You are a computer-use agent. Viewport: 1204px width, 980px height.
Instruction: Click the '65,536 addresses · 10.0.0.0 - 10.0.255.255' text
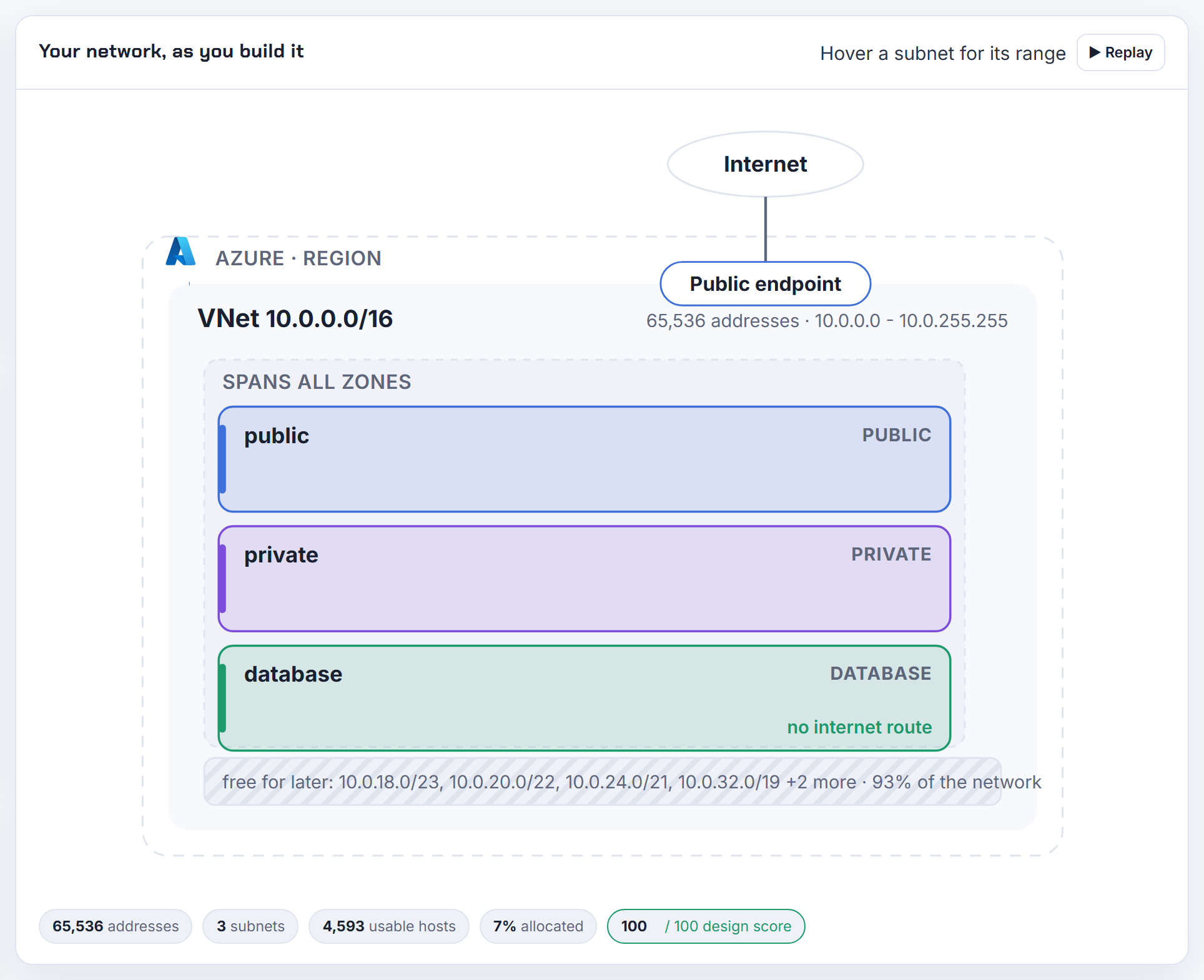point(827,321)
